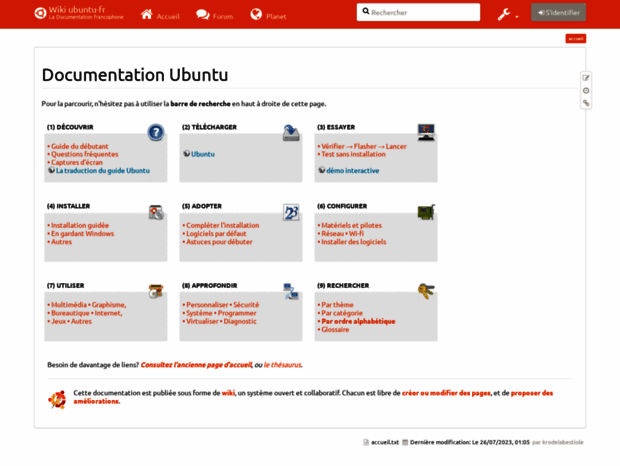Open the Virtualiser link
The height and width of the screenshot is (466, 620).
tap(202, 321)
